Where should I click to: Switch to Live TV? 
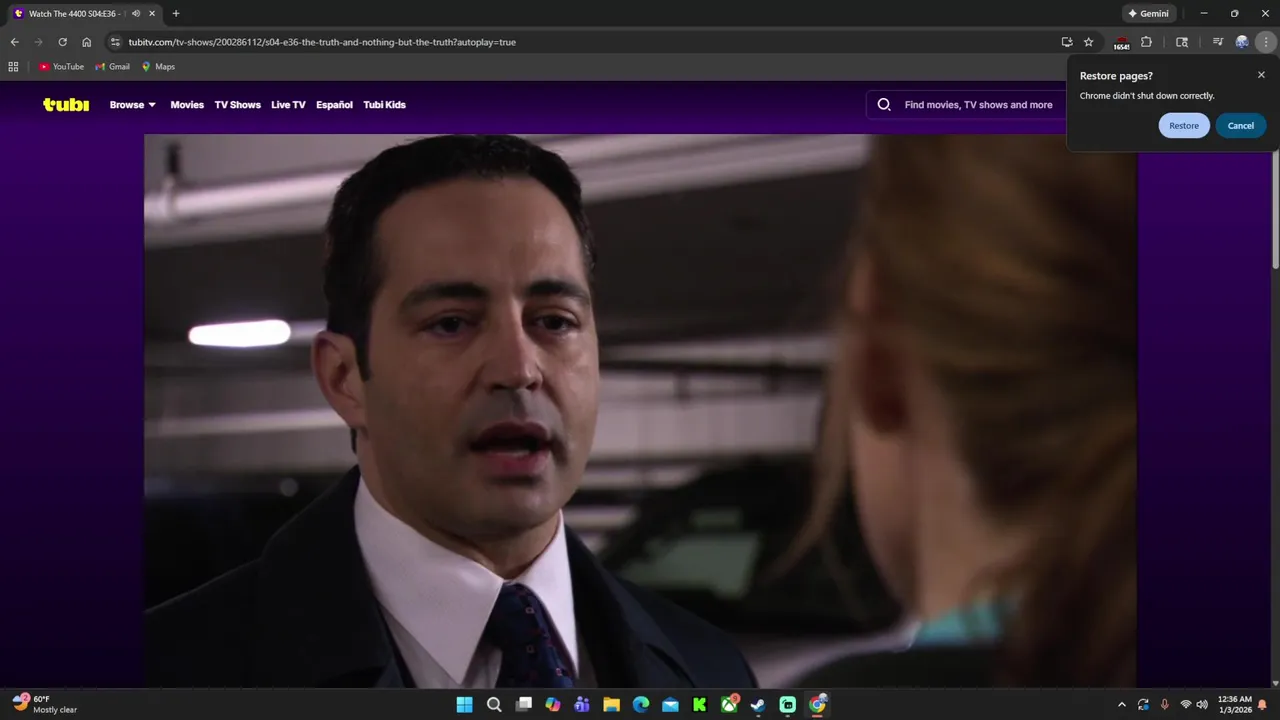288,104
